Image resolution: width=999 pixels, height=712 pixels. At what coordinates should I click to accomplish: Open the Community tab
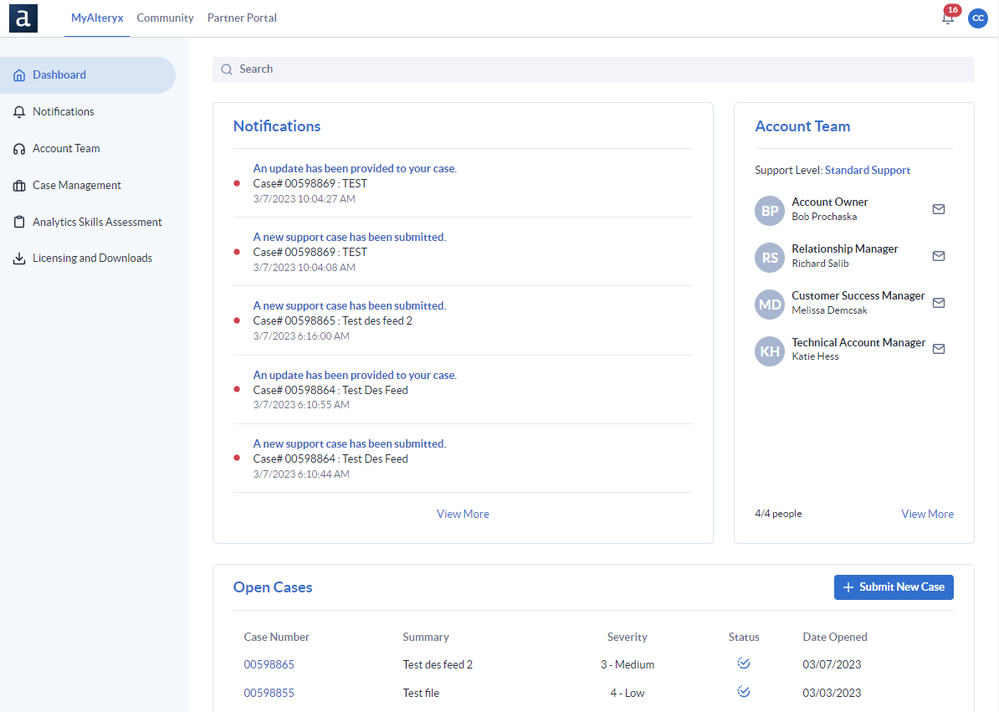[165, 18]
